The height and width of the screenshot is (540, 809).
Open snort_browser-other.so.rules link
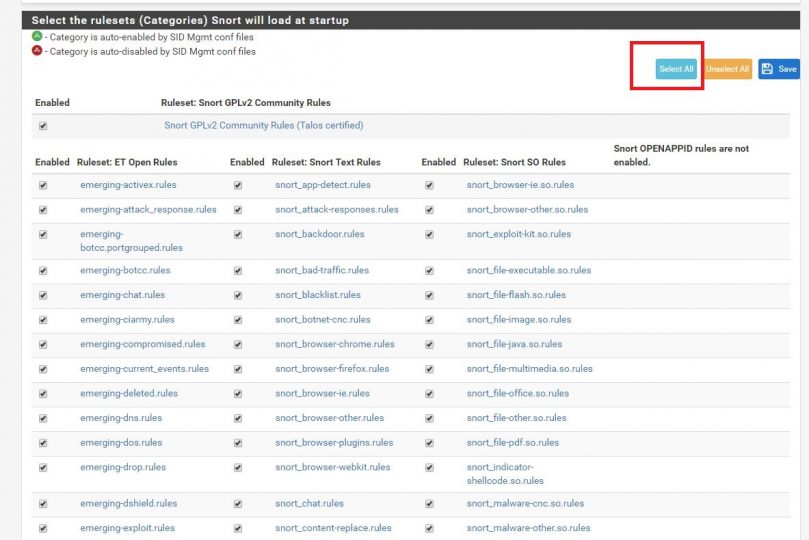point(527,209)
